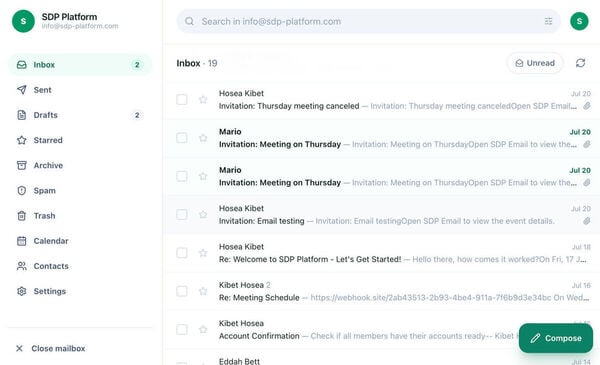Open the Calendar

click(80, 241)
